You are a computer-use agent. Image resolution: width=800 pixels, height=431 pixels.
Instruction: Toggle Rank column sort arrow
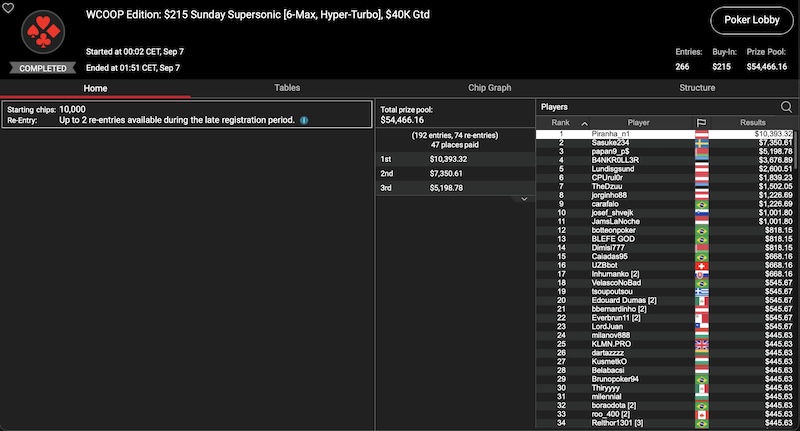pyautogui.click(x=585, y=123)
